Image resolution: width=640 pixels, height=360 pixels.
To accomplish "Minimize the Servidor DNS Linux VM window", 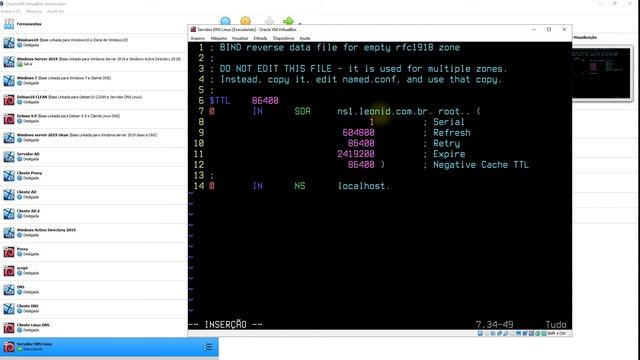I will pos(534,29).
